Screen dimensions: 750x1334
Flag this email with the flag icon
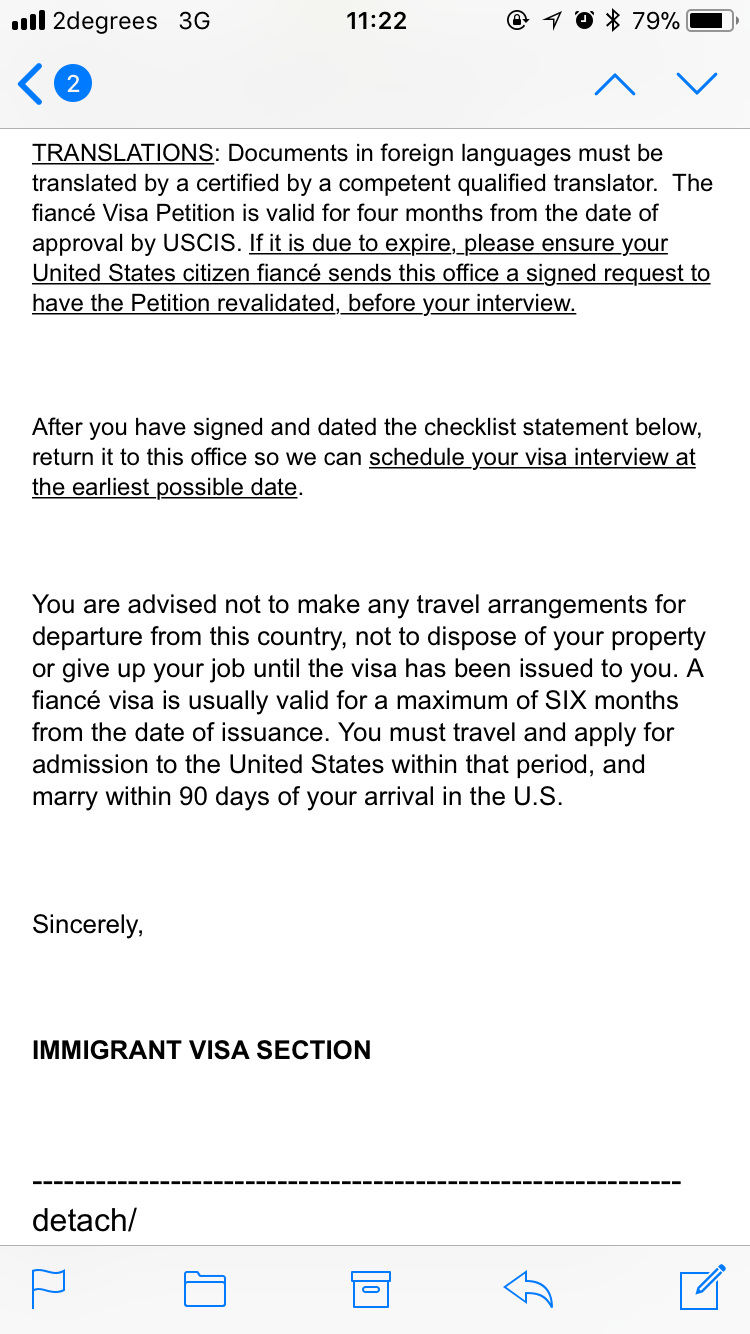pyautogui.click(x=49, y=1288)
